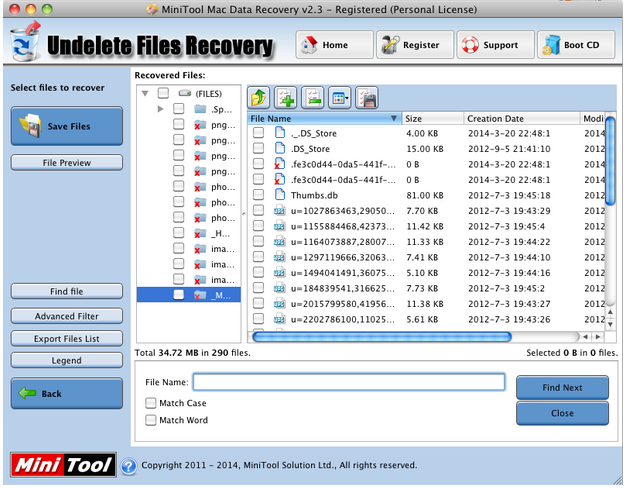Image resolution: width=626 pixels, height=488 pixels.
Task: Click the vertical scrollbar up arrow
Action: (x=610, y=312)
